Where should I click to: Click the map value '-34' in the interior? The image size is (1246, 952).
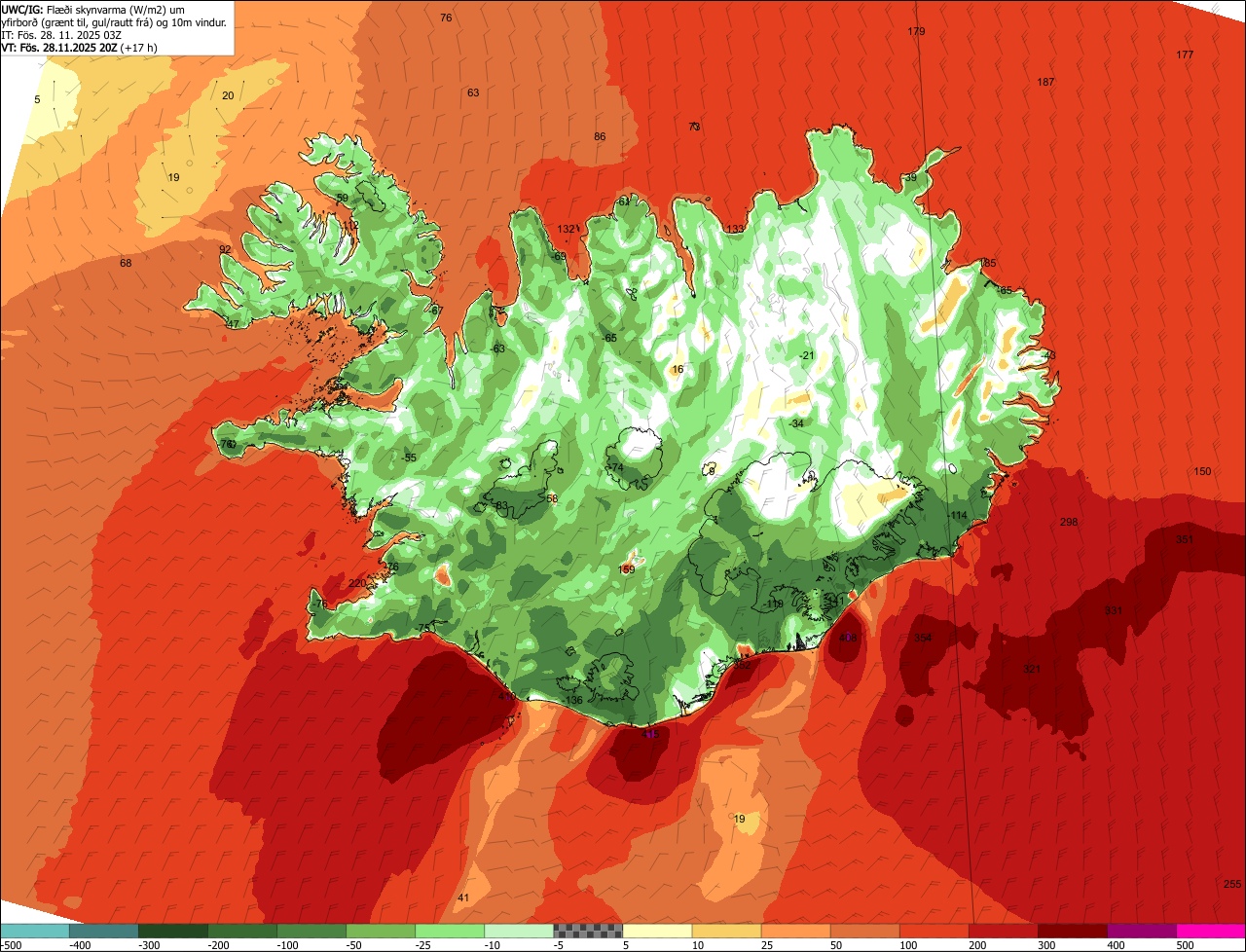coord(796,423)
